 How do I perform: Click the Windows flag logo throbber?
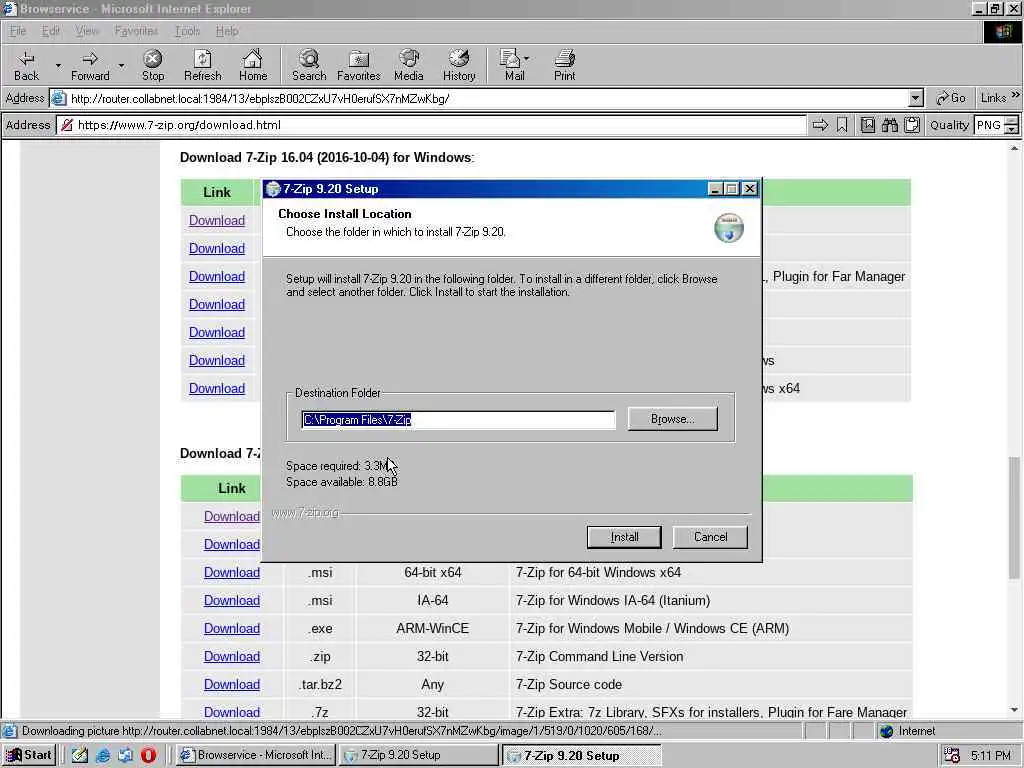(x=1003, y=31)
